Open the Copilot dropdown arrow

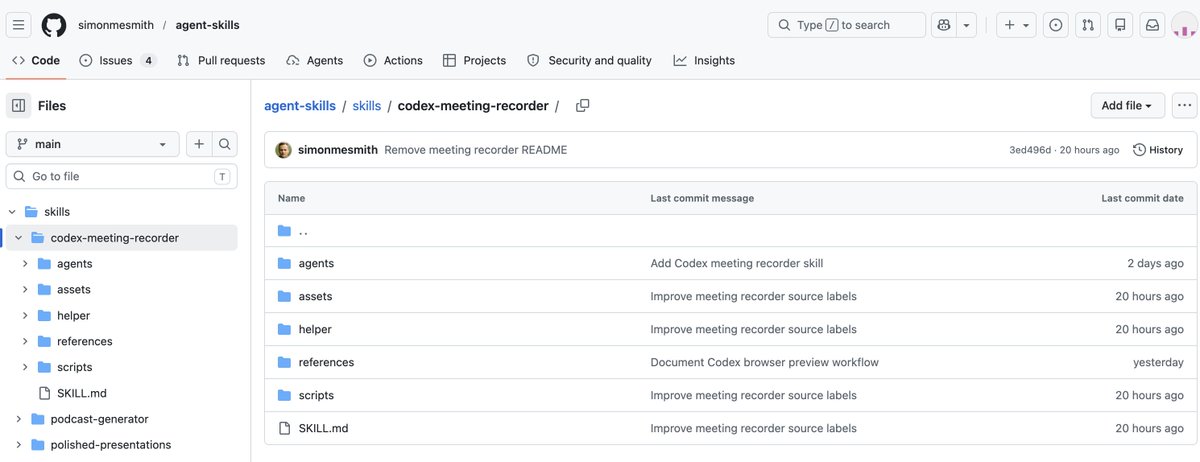967,25
